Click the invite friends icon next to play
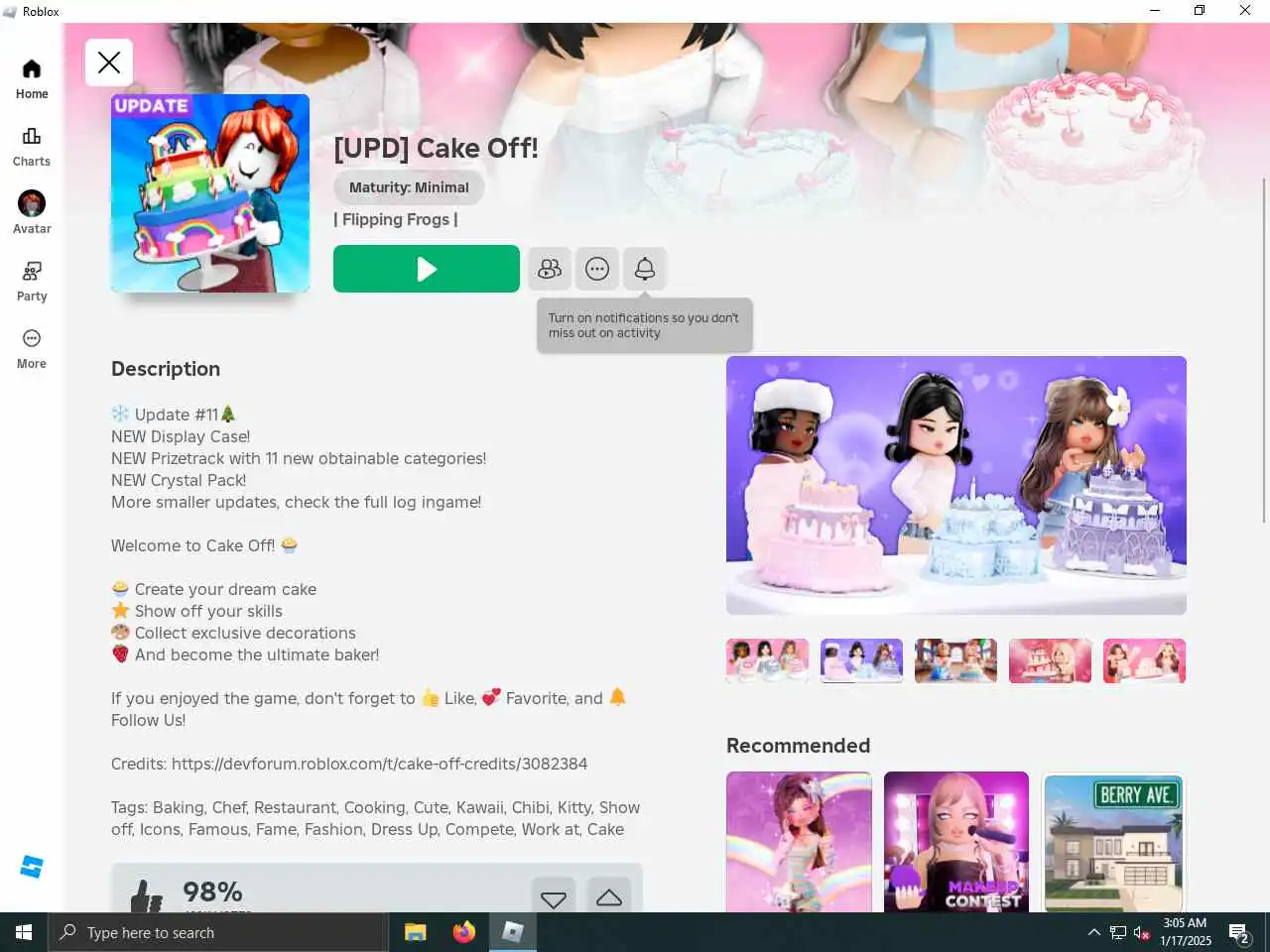 pyautogui.click(x=550, y=269)
